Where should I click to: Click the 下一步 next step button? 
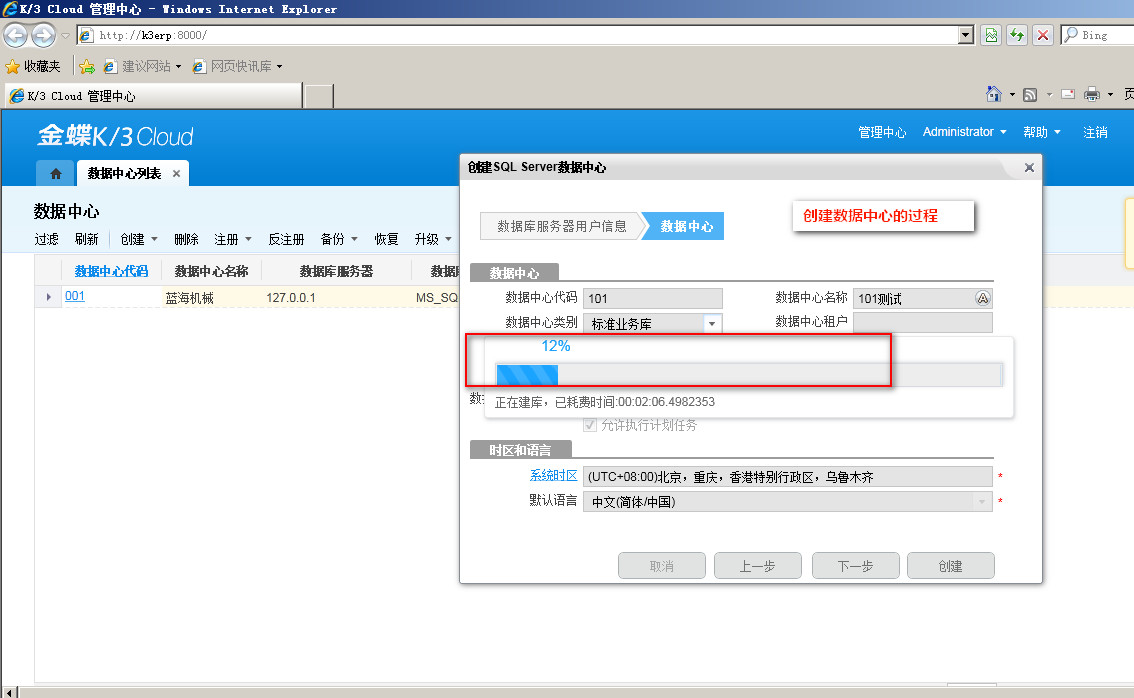click(x=856, y=566)
